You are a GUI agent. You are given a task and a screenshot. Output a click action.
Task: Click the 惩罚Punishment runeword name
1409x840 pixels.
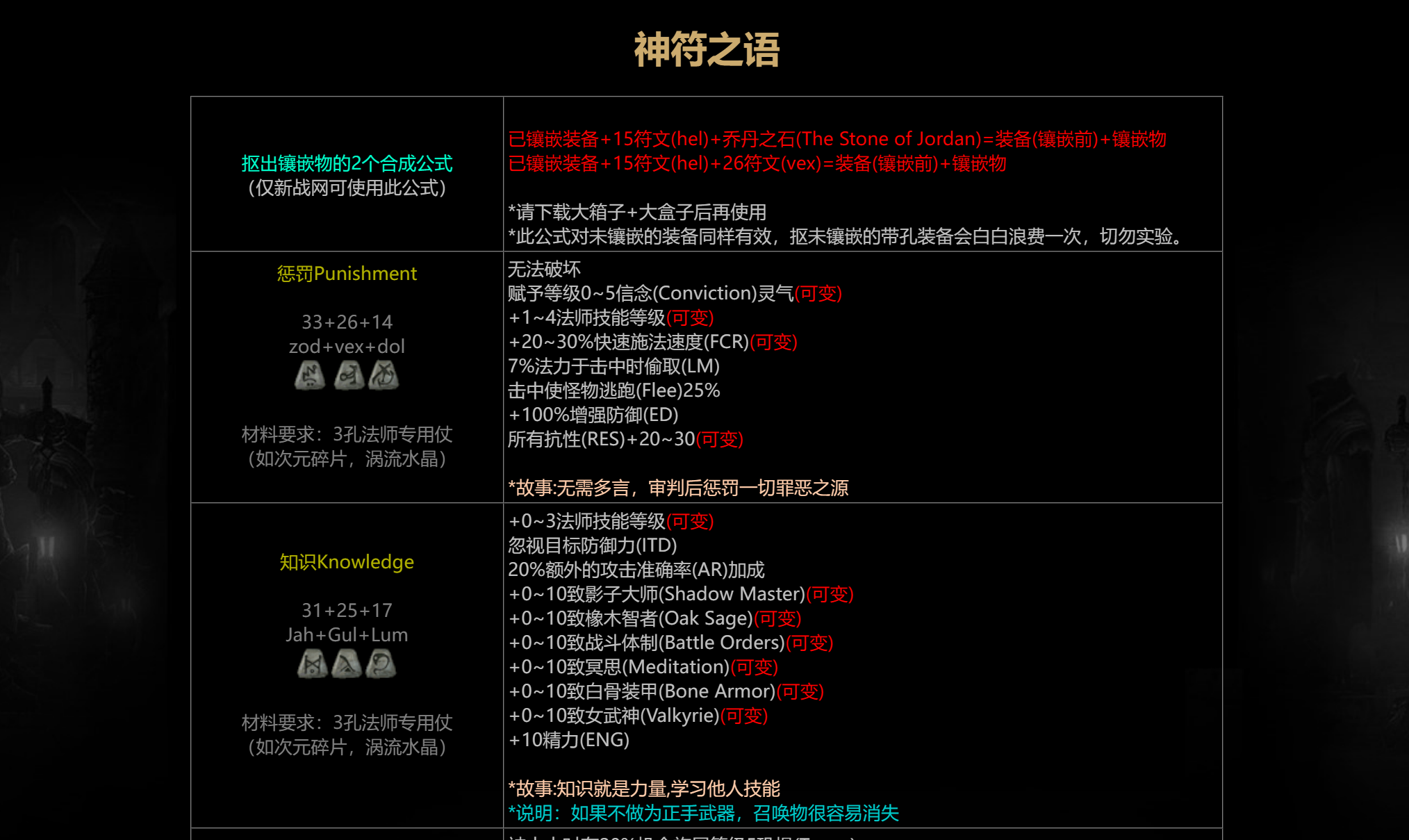347,274
